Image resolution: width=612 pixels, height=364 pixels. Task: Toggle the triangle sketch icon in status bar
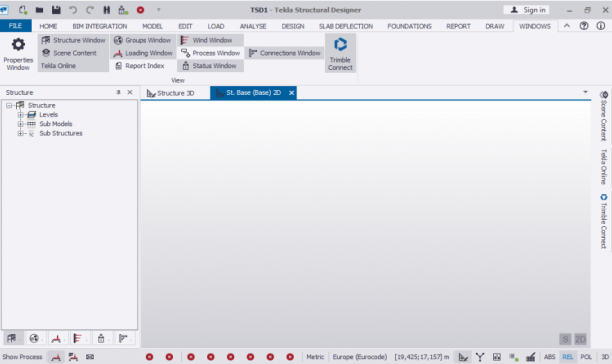click(463, 357)
